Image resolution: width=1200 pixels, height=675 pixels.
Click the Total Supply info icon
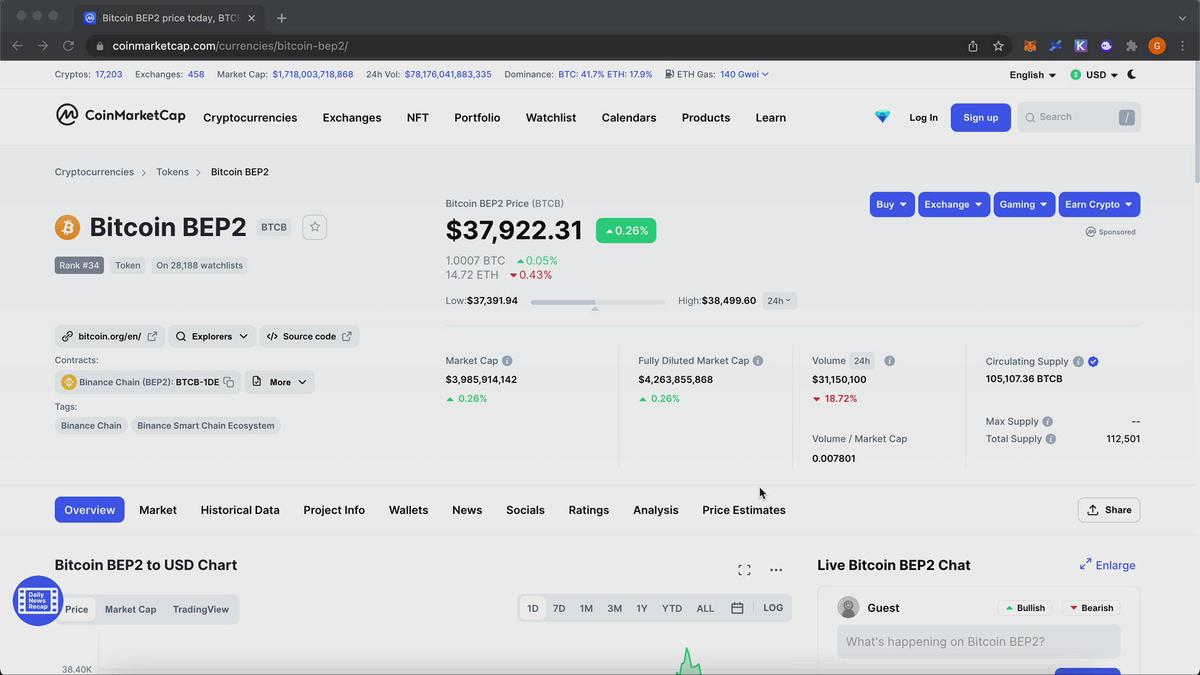1051,439
